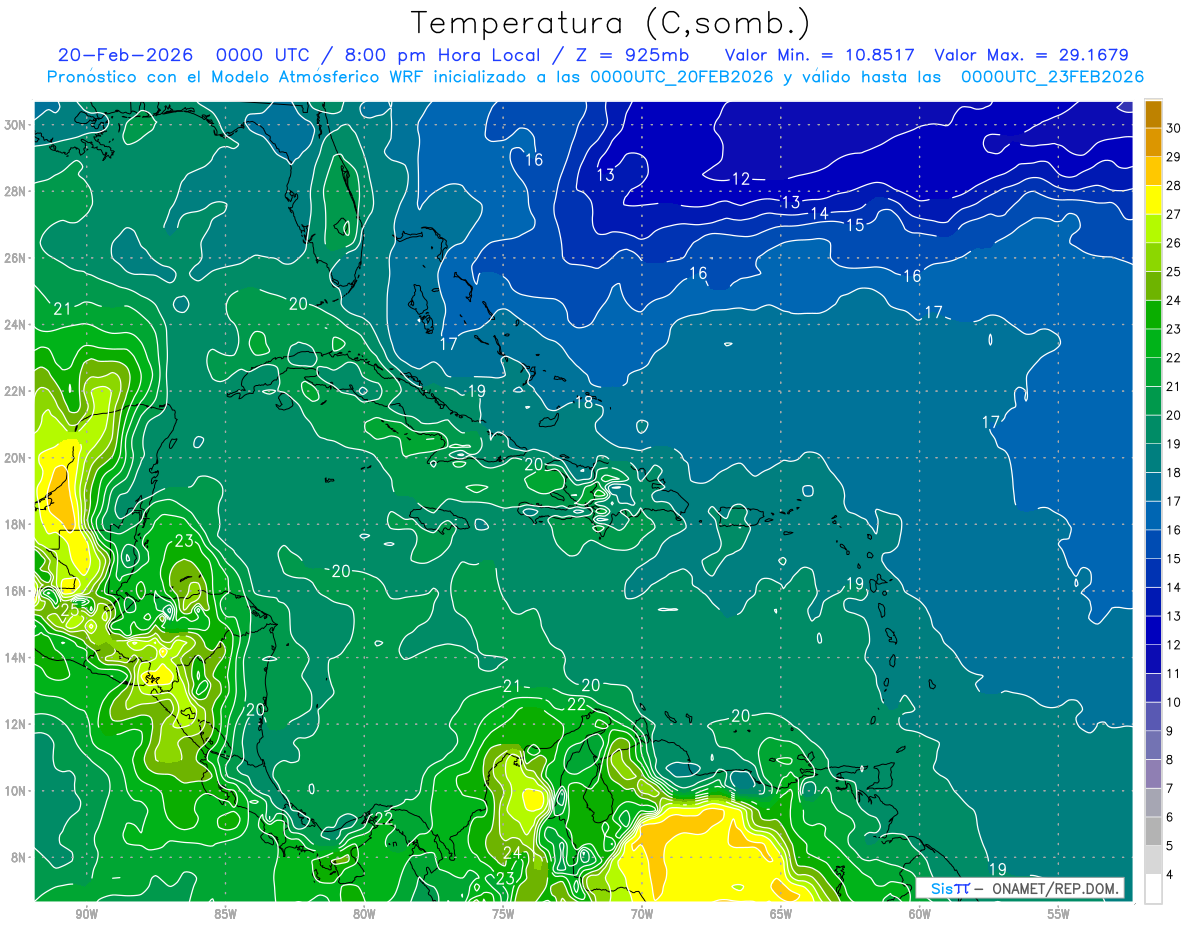Click the orange swatch between 28 and 29
The width and height of the screenshot is (1200, 927).
click(x=1153, y=170)
